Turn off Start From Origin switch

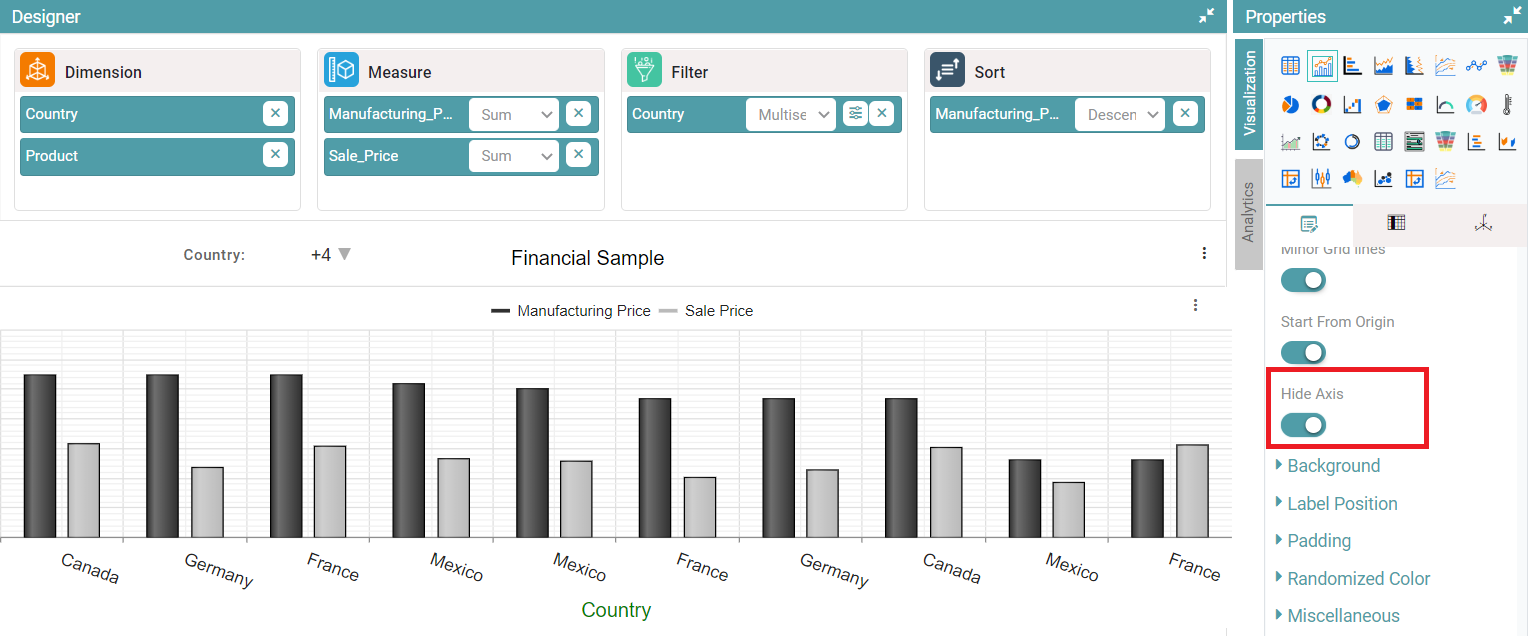(1303, 352)
